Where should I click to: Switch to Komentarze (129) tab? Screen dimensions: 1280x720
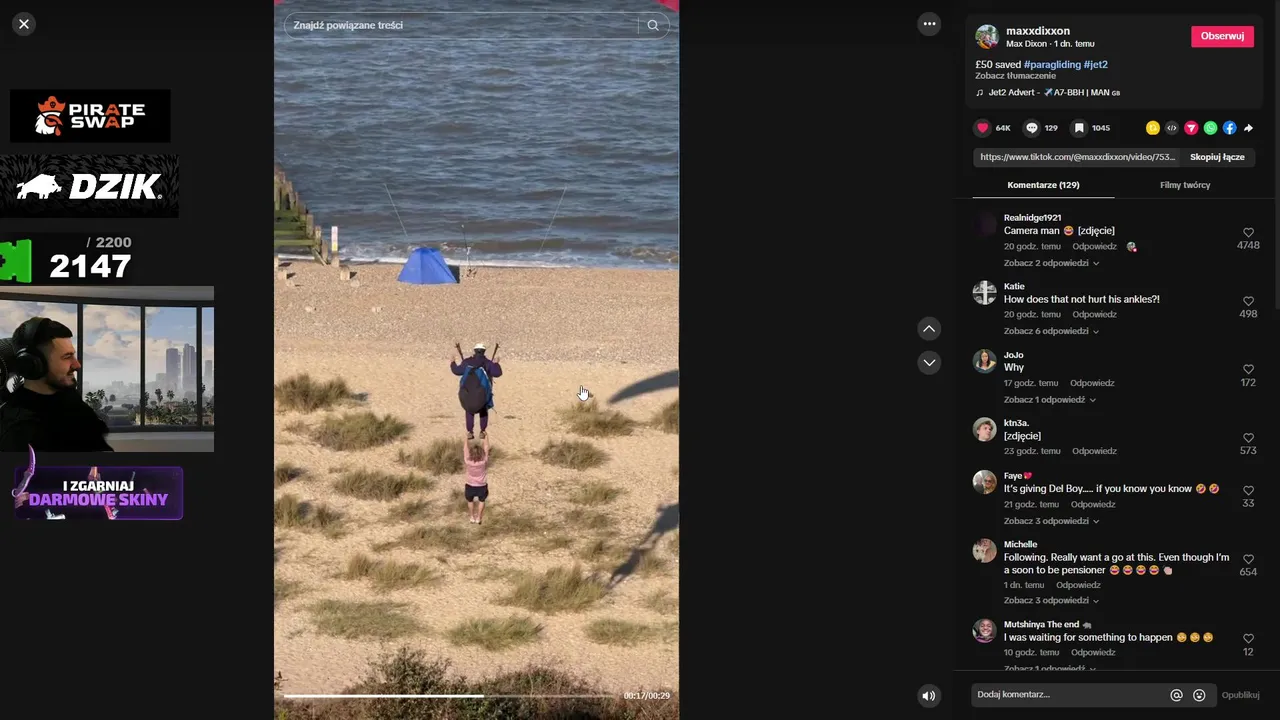[1043, 185]
